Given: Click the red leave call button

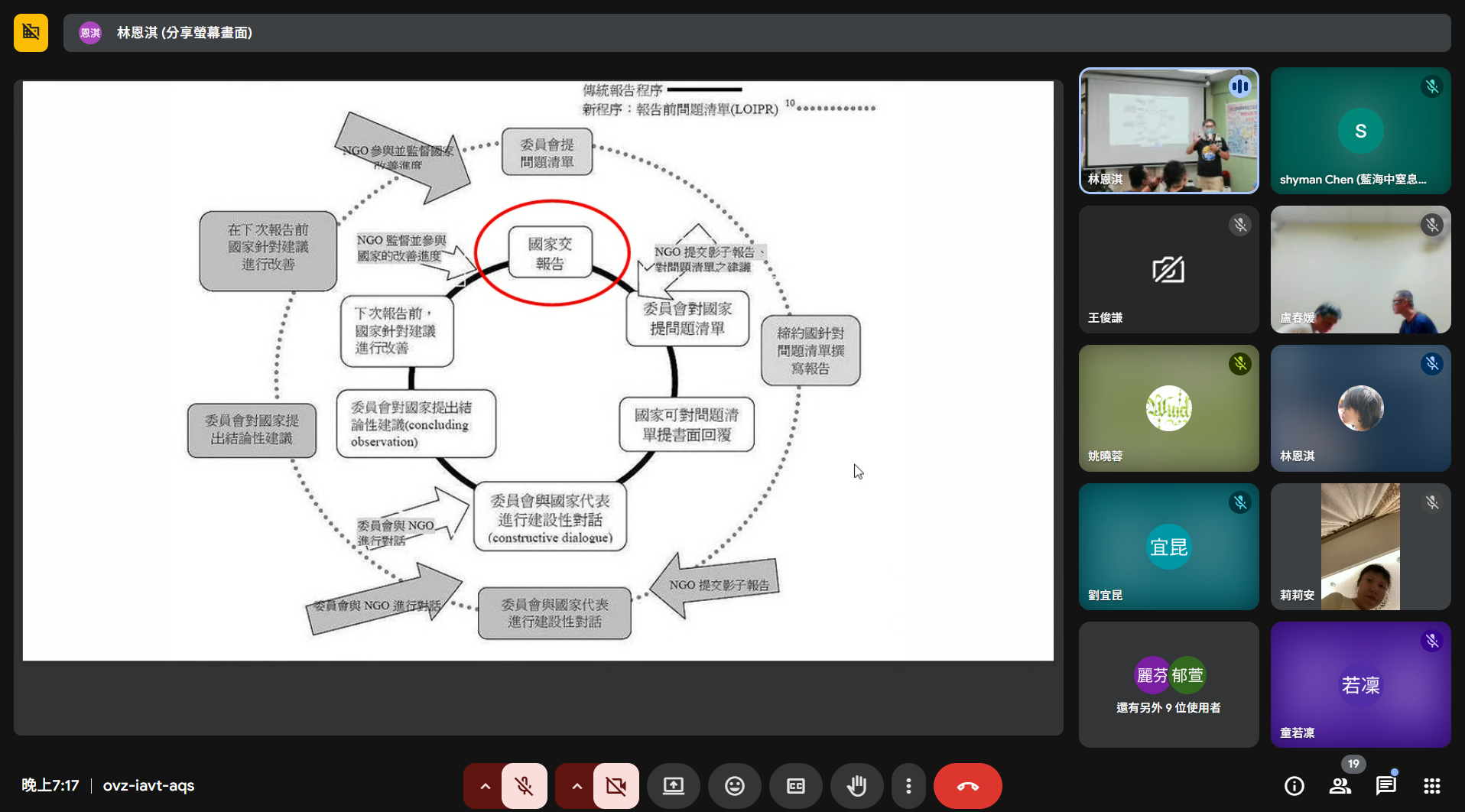Looking at the screenshot, I should [x=967, y=786].
